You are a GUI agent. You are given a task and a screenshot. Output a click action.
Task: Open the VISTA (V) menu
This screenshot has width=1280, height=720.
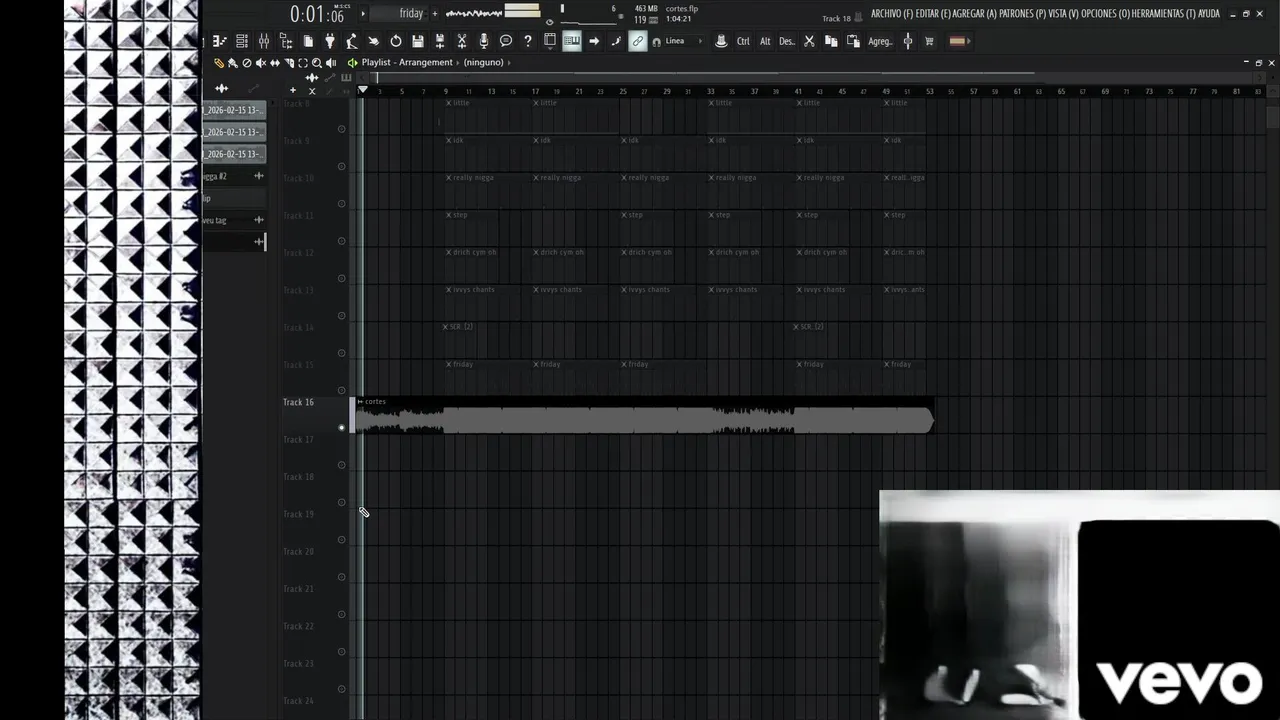(1064, 14)
